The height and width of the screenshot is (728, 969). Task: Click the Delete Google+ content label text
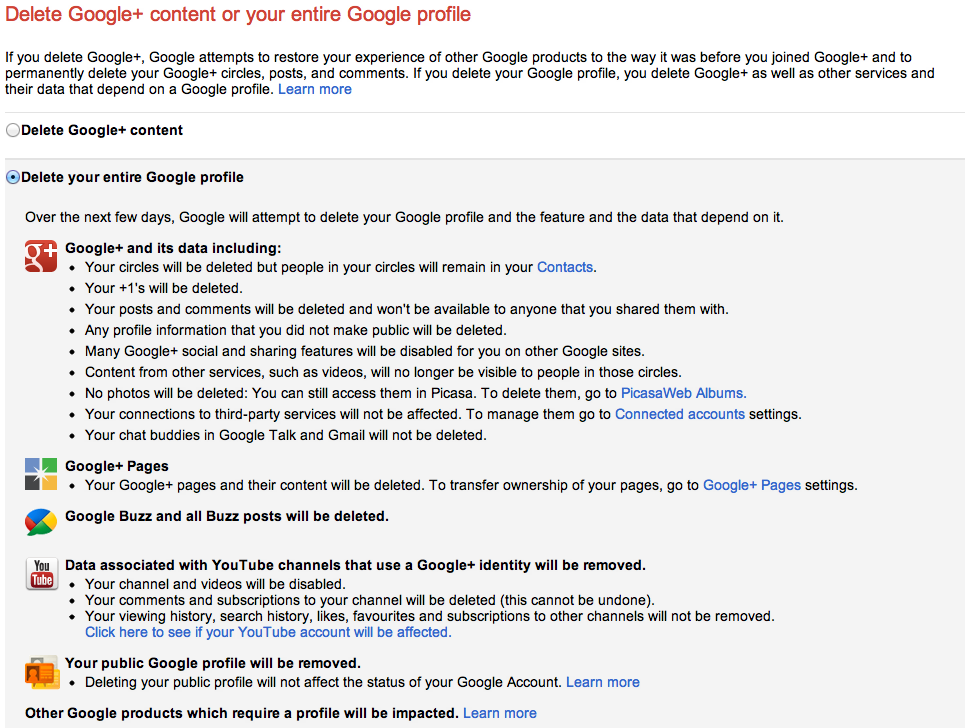102,130
